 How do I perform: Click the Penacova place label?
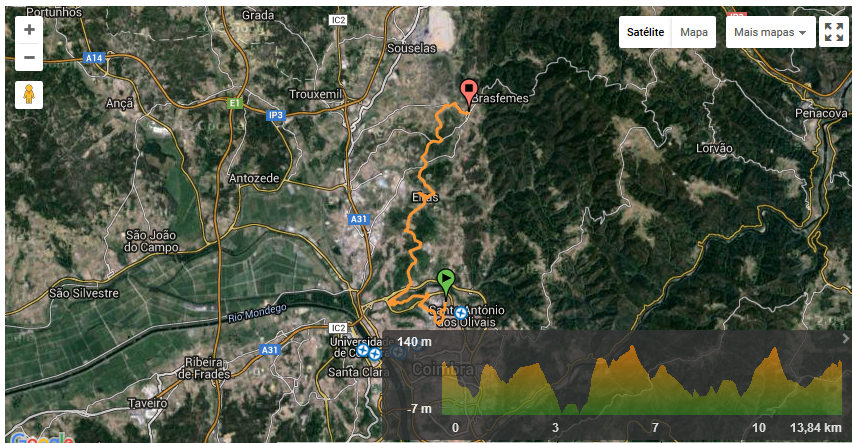[x=821, y=113]
